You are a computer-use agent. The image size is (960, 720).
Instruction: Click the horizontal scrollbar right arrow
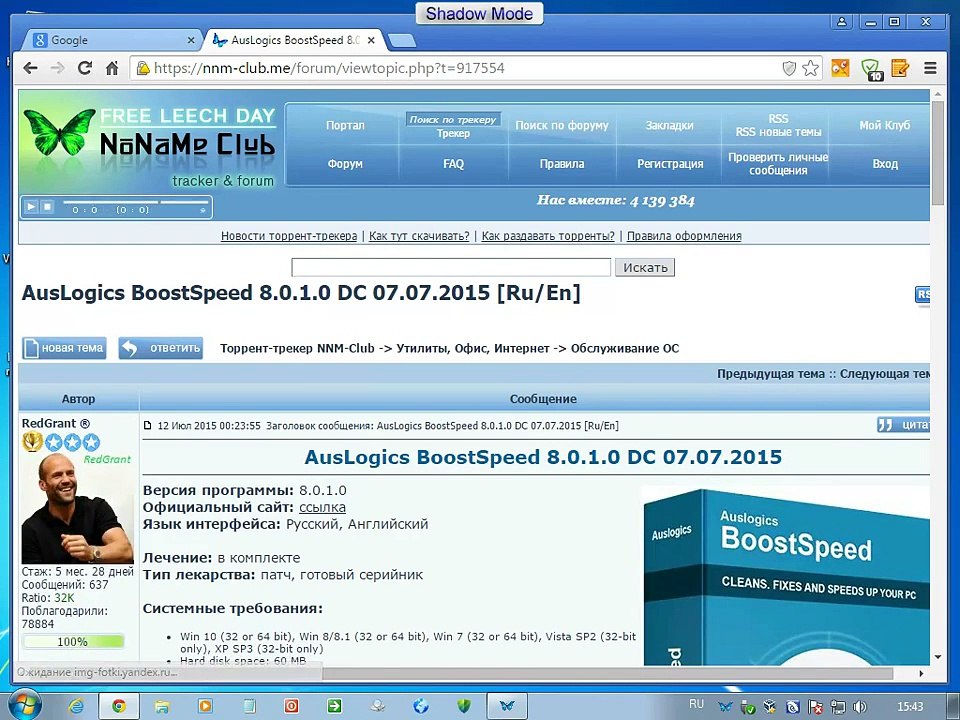[x=921, y=673]
